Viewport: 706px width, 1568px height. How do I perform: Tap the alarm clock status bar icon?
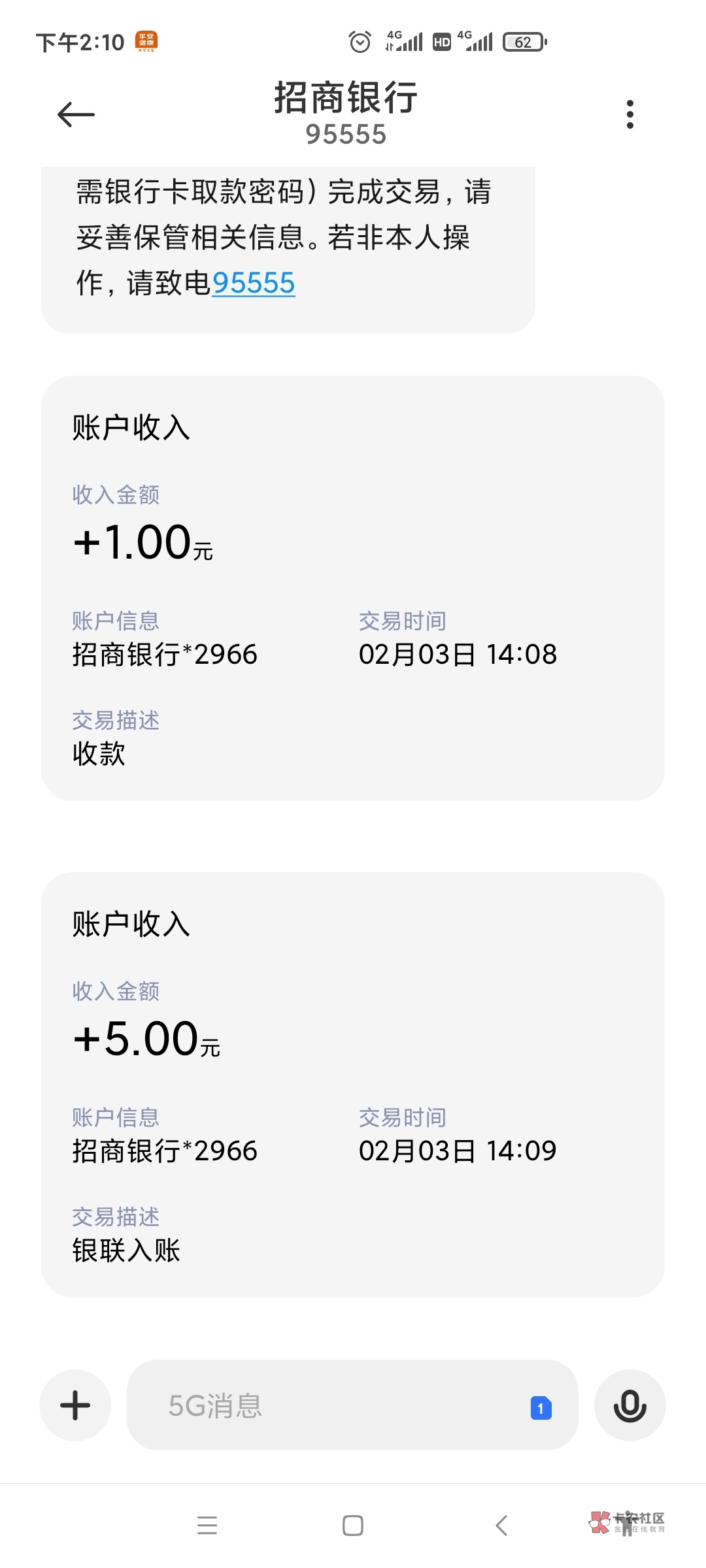[360, 42]
